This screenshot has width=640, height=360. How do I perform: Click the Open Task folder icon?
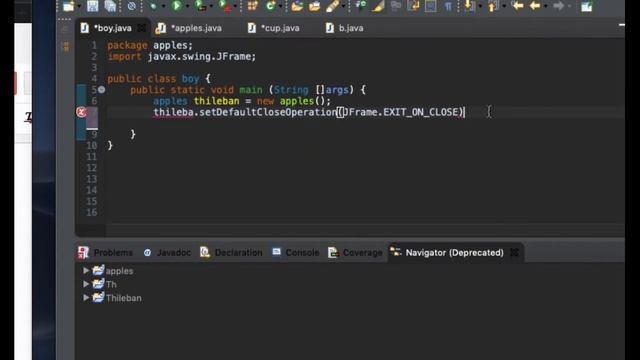[x=314, y=6]
